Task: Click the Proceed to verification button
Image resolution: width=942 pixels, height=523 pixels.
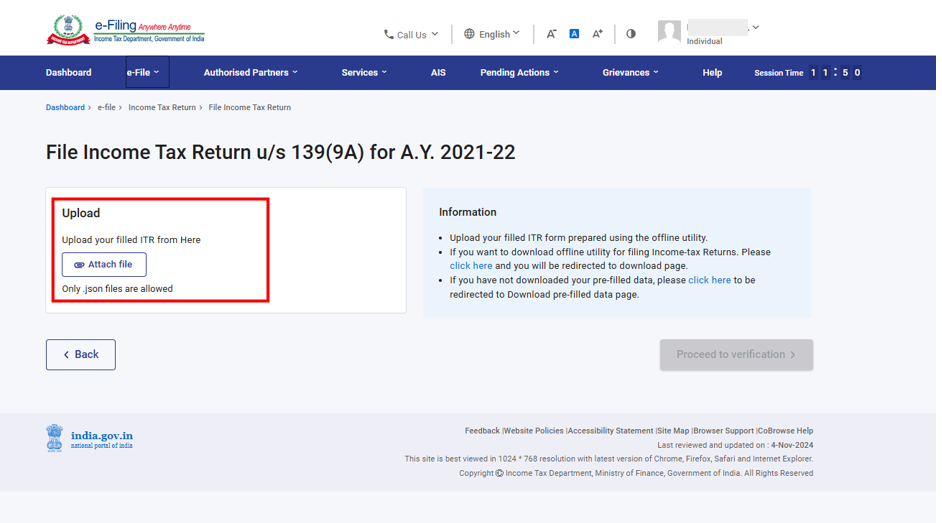Action: coord(736,355)
